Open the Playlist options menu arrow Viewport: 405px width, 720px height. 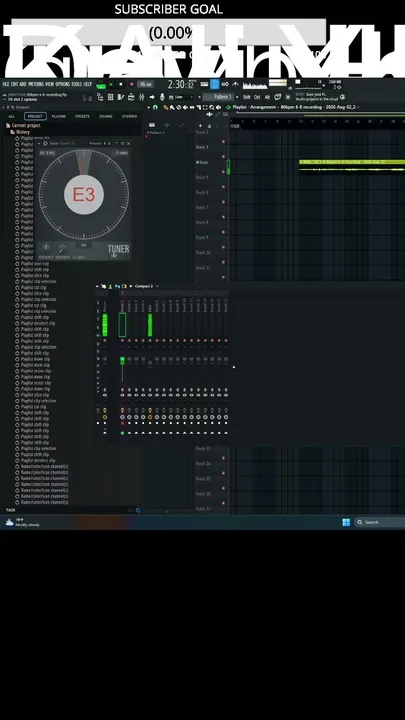[149, 107]
